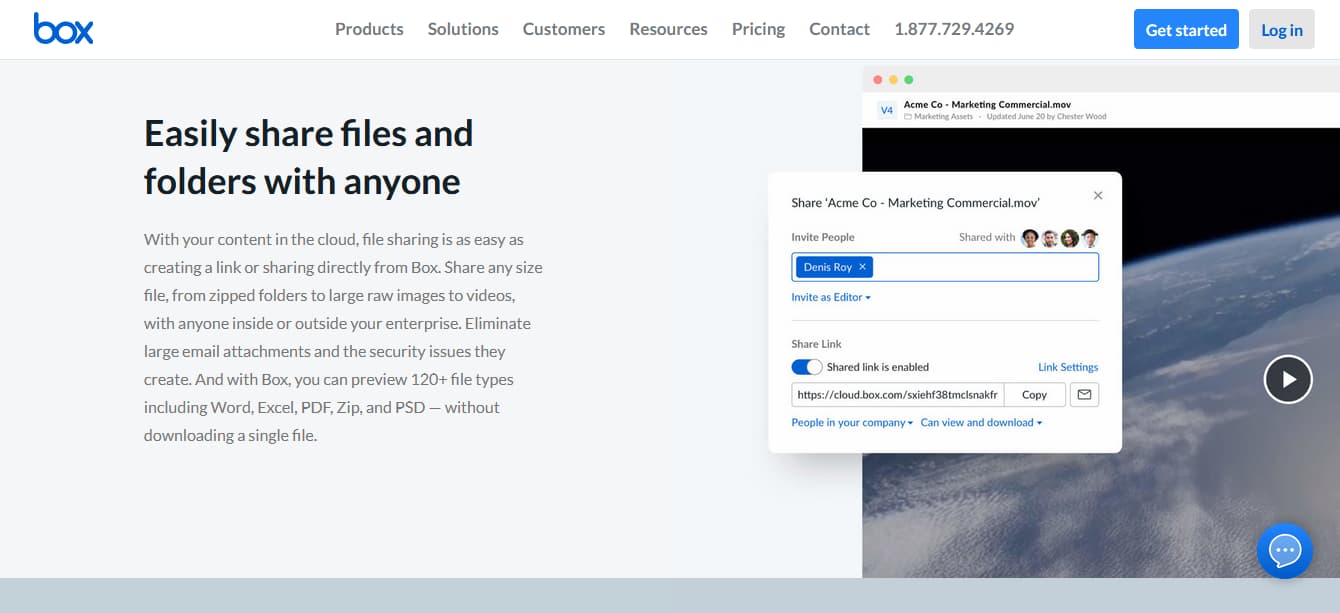Open the Products menu

(x=369, y=29)
